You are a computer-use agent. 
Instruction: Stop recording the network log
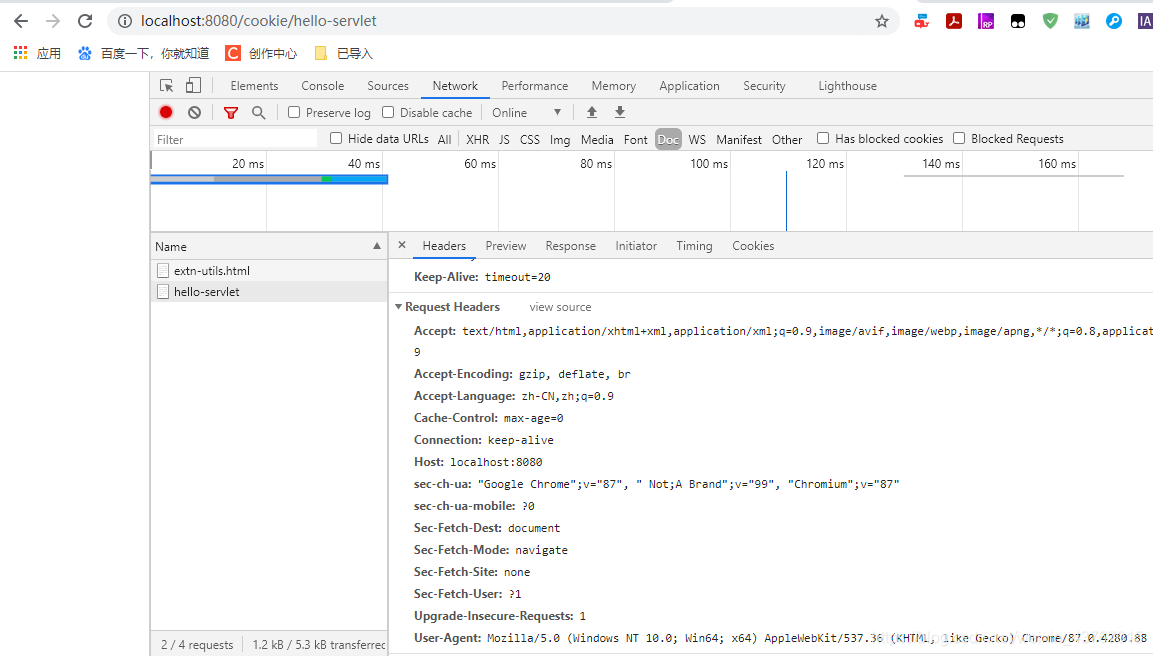coord(166,113)
